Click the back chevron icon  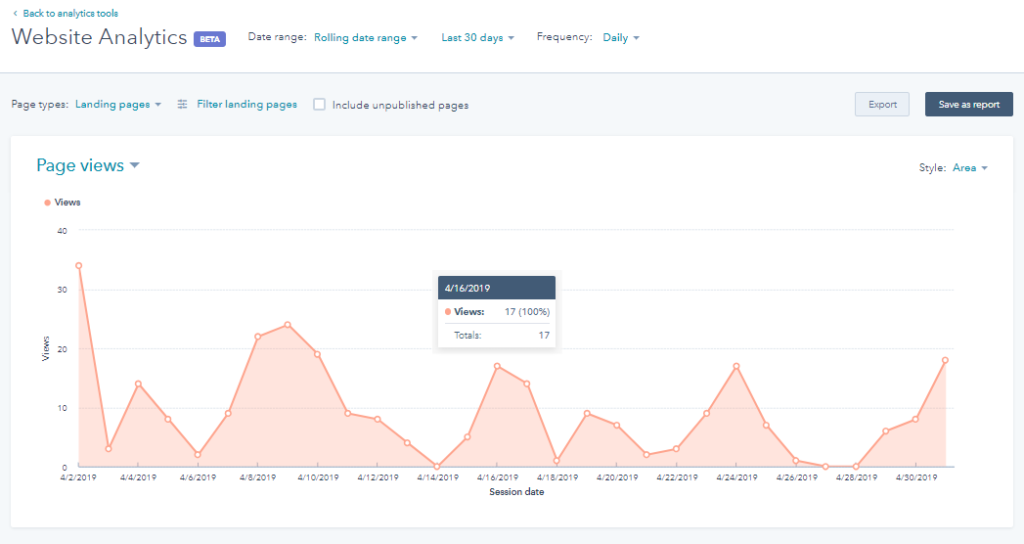click(15, 13)
